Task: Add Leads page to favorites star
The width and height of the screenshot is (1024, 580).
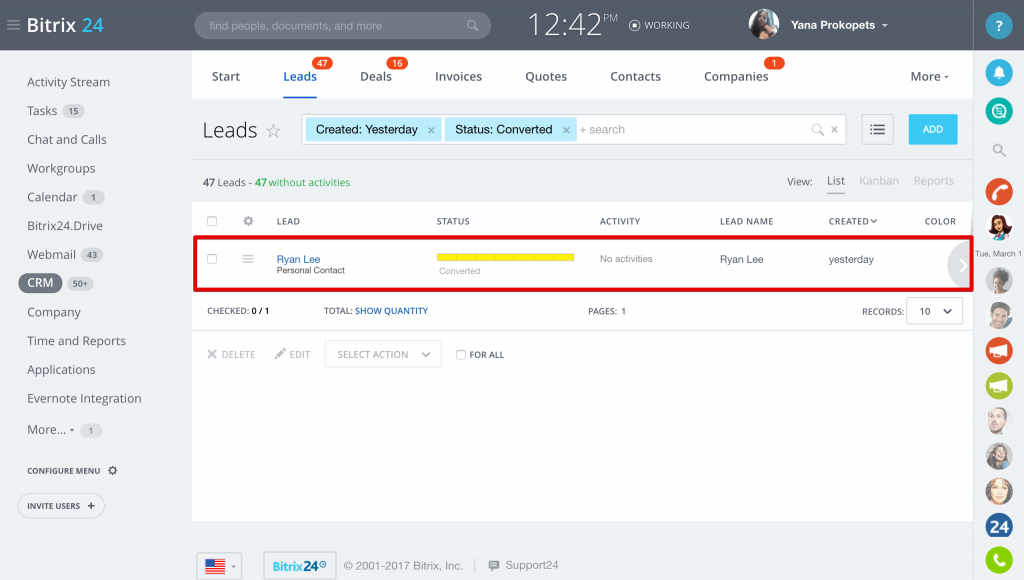Action: 274,131
